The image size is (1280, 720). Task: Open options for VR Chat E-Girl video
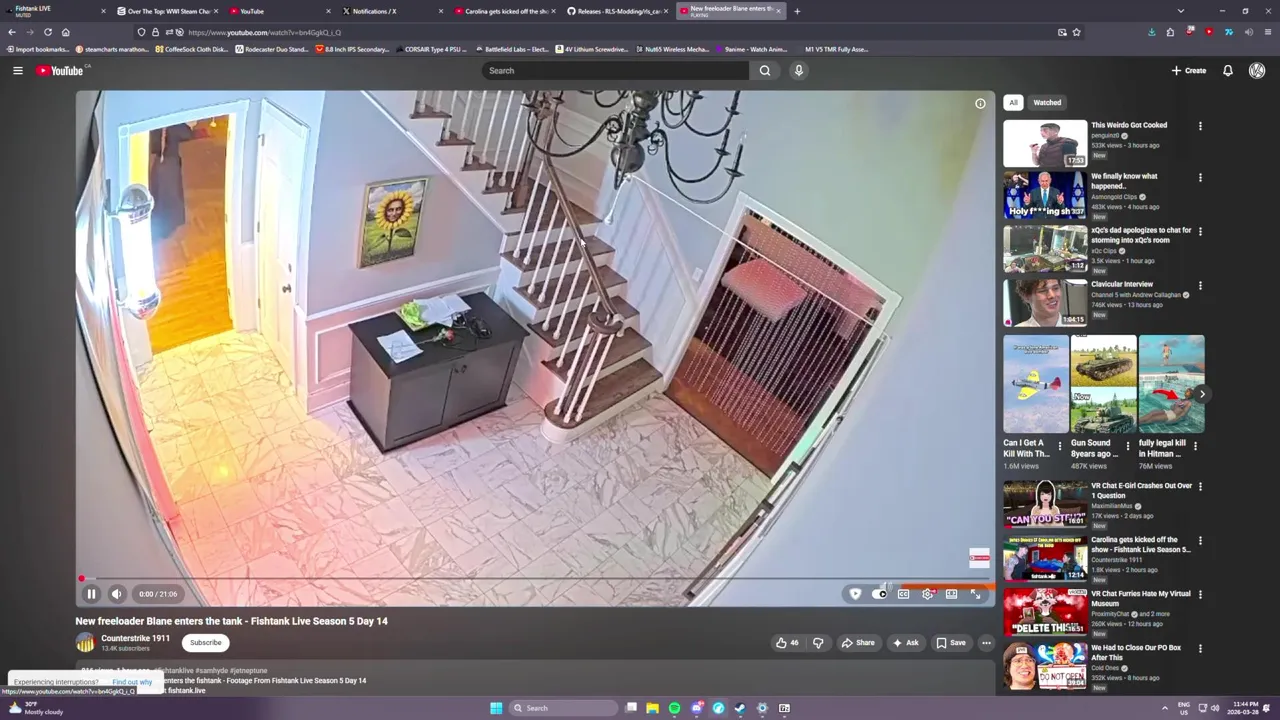click(1200, 487)
